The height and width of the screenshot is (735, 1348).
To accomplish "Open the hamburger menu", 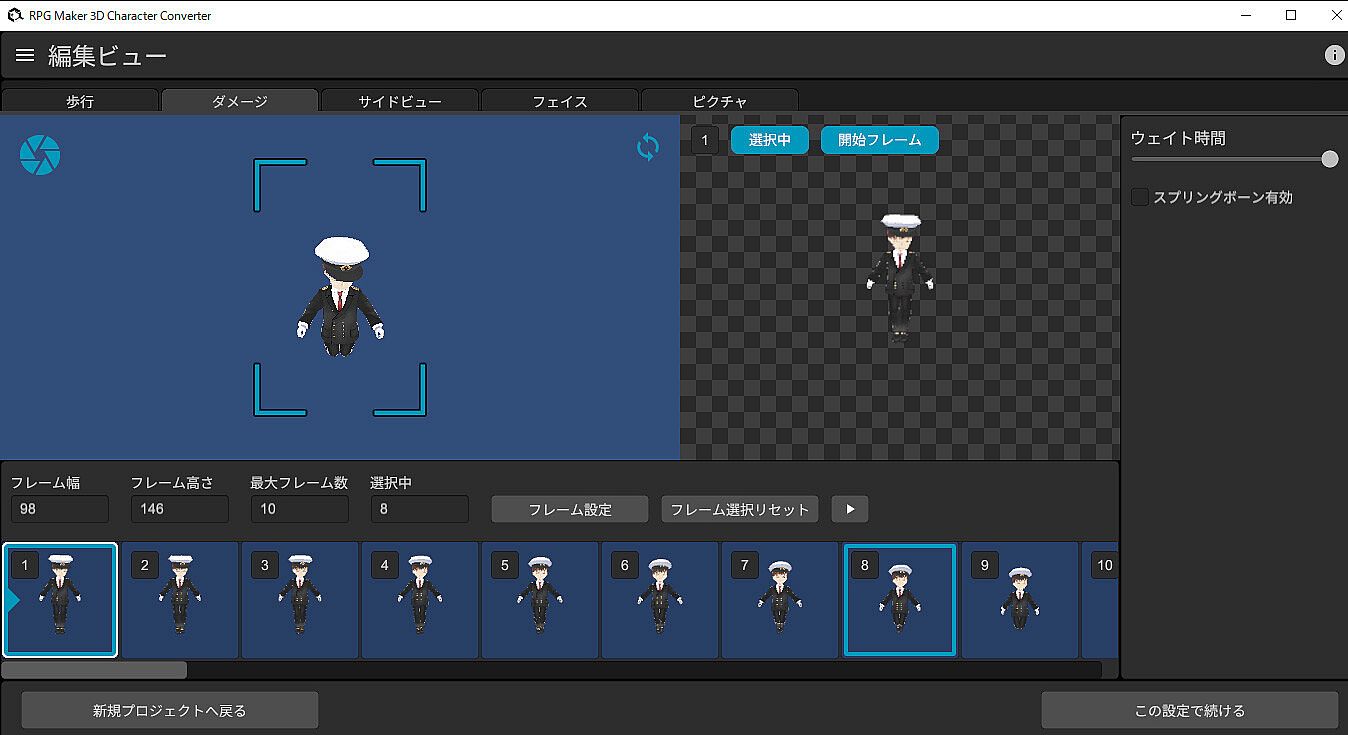I will tap(25, 55).
